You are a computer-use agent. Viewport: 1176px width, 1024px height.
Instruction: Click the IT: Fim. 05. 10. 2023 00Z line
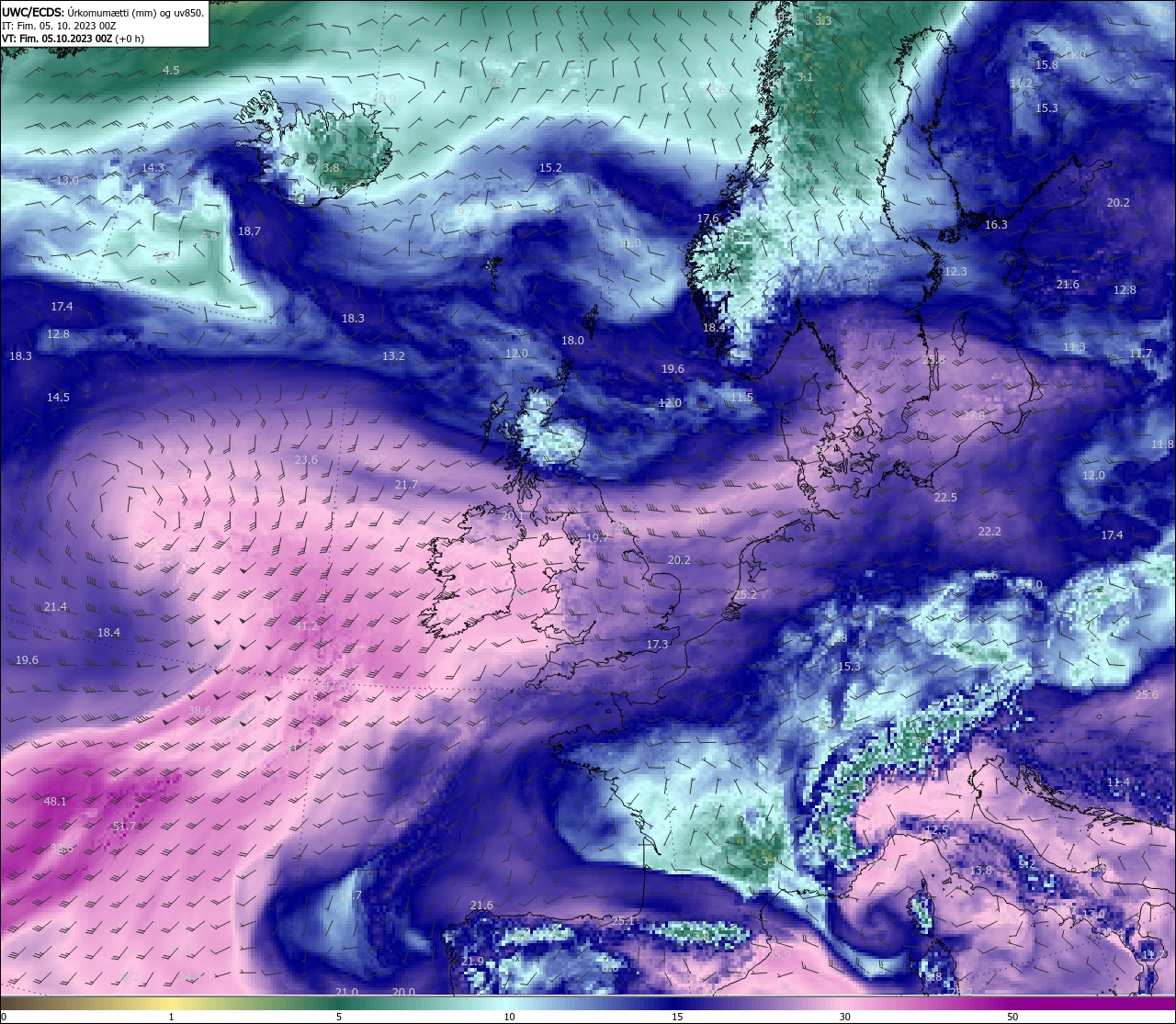59,26
